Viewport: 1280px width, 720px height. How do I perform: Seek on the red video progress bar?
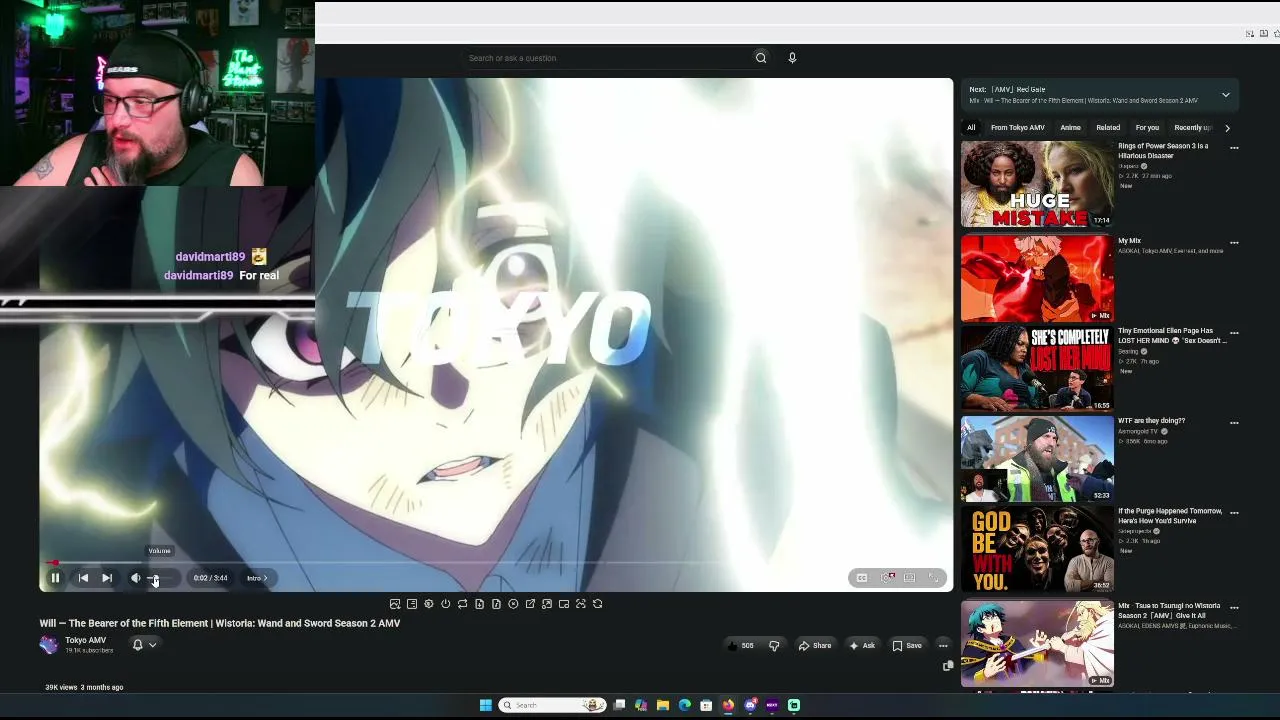point(496,563)
